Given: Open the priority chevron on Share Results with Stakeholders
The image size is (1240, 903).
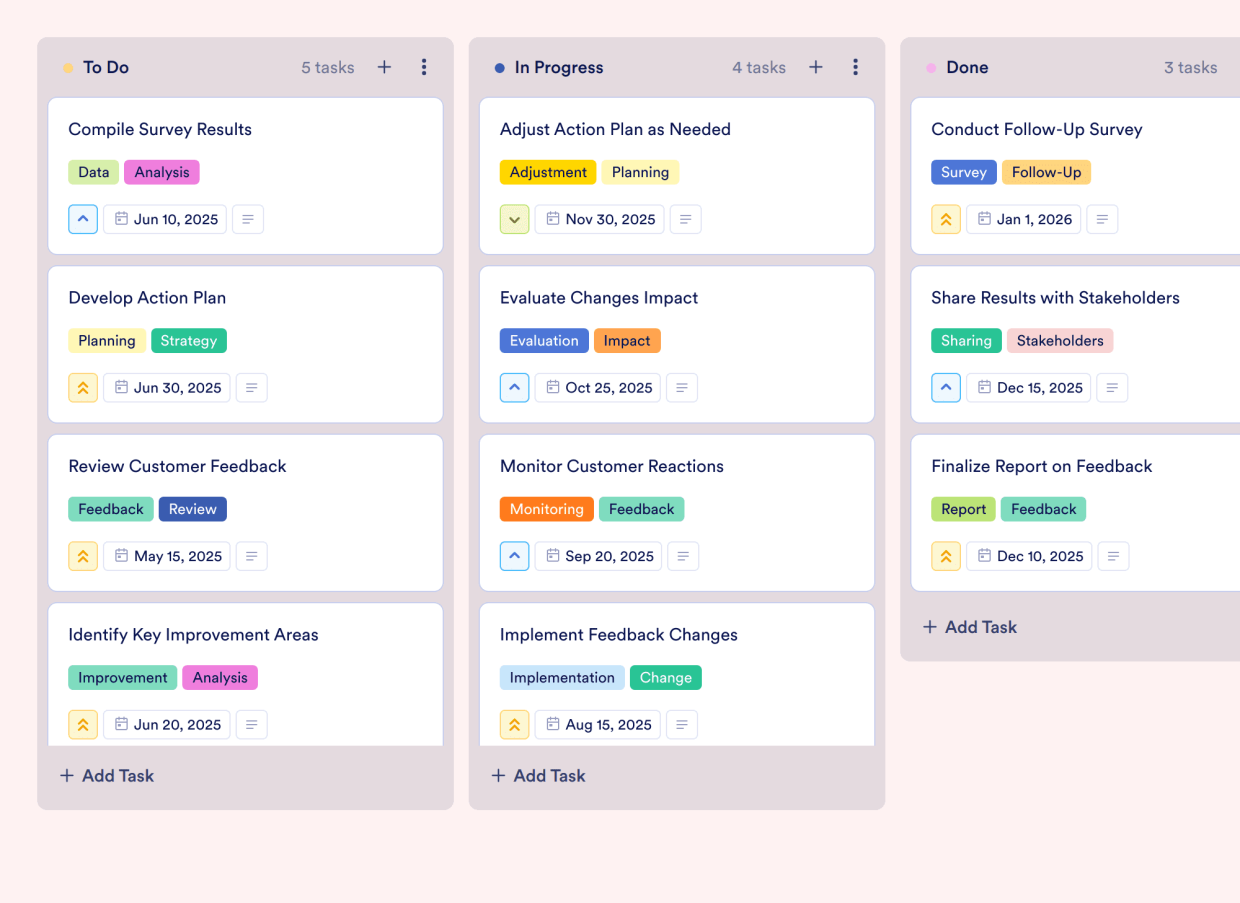Looking at the screenshot, I should click(x=946, y=387).
